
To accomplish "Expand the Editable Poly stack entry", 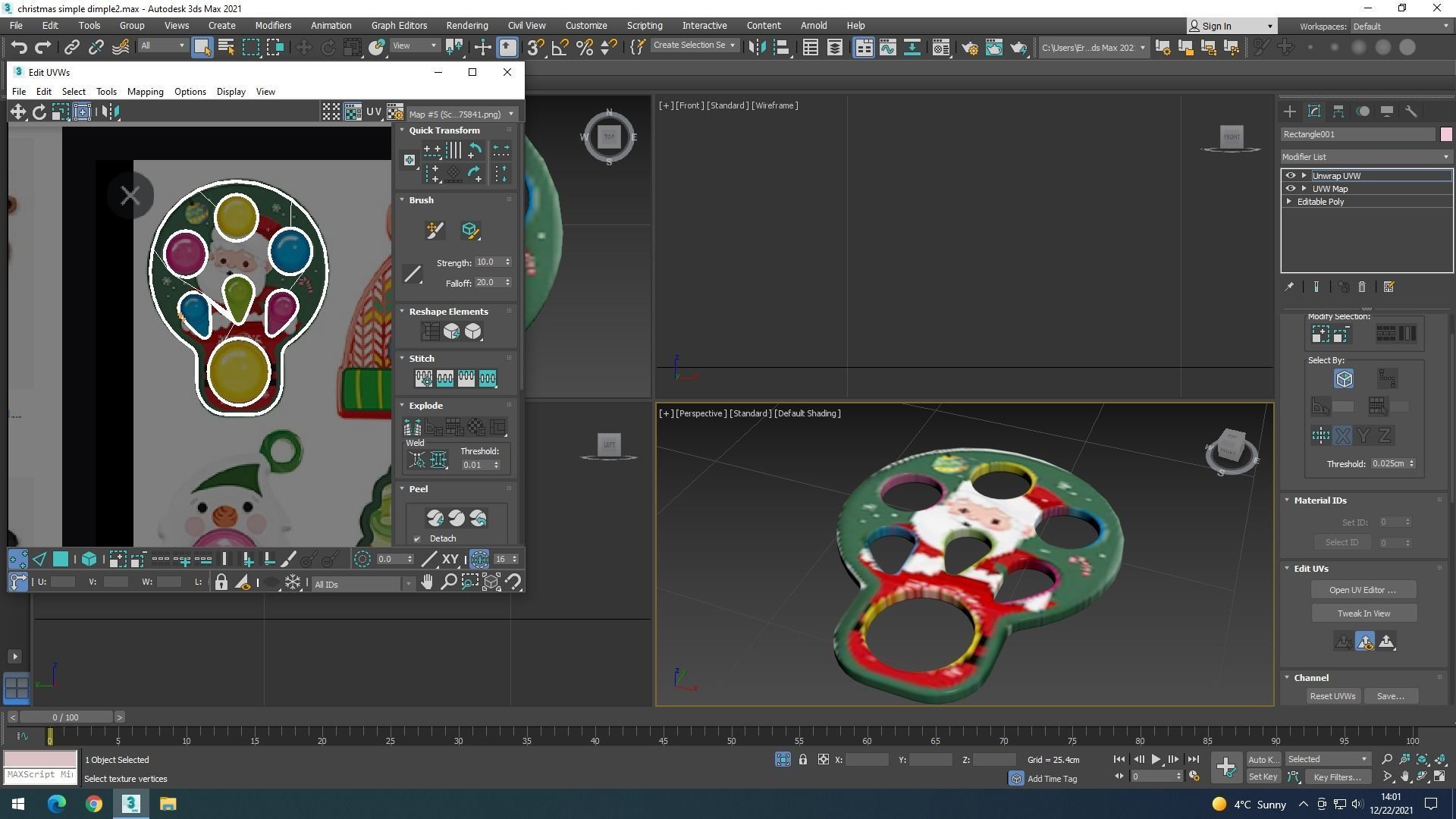I will [x=1289, y=202].
